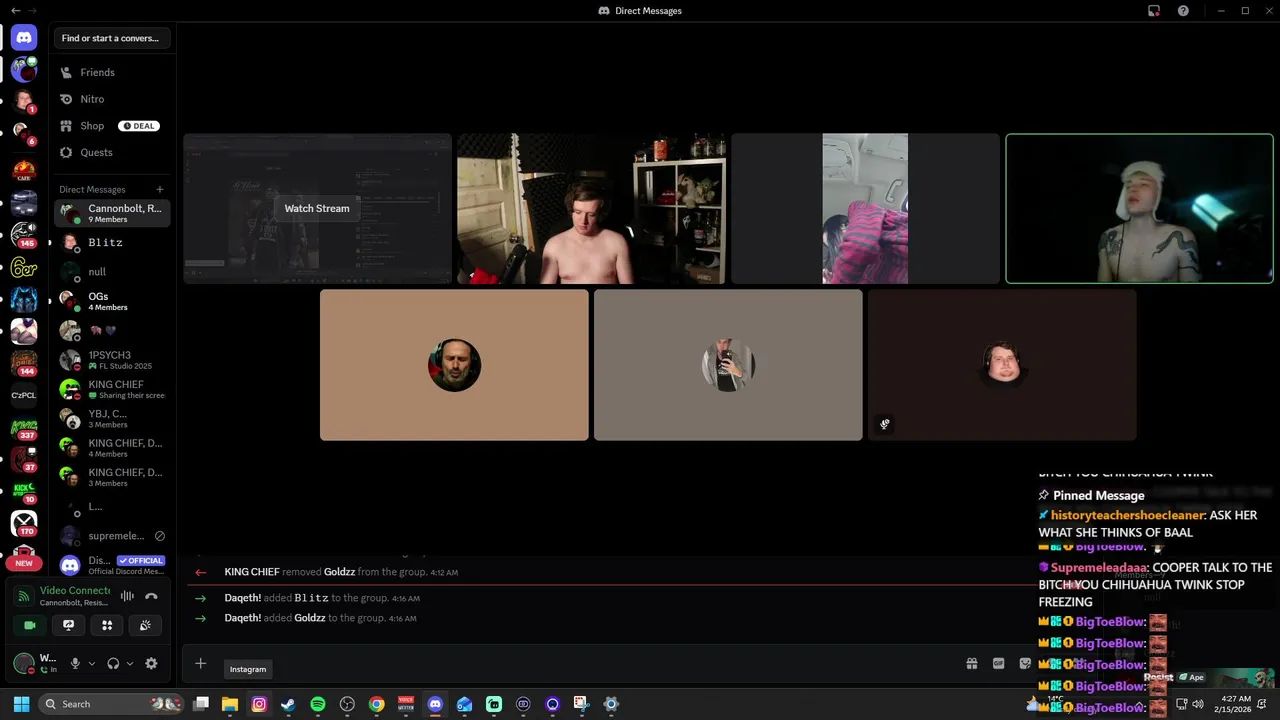Open the X server with 170 badge
The height and width of the screenshot is (720, 1280).
[x=24, y=522]
